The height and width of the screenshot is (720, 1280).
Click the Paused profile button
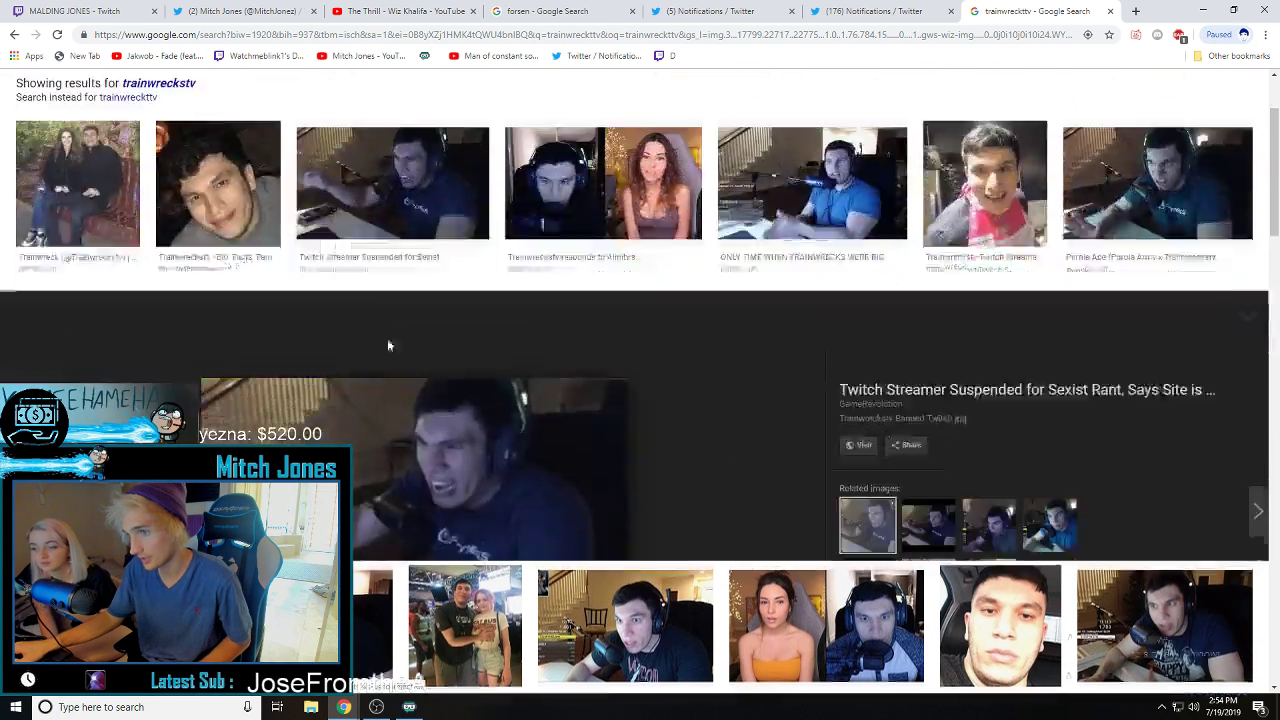pos(1227,34)
